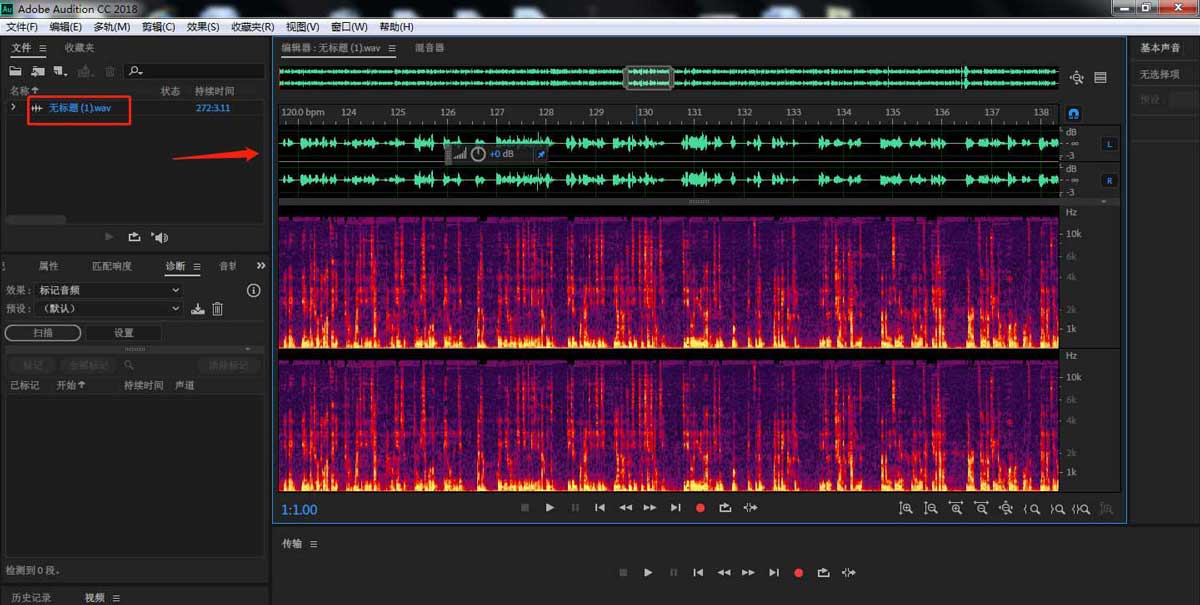Toggle loop playback in Files panel
This screenshot has height=605, width=1200.
pos(134,237)
